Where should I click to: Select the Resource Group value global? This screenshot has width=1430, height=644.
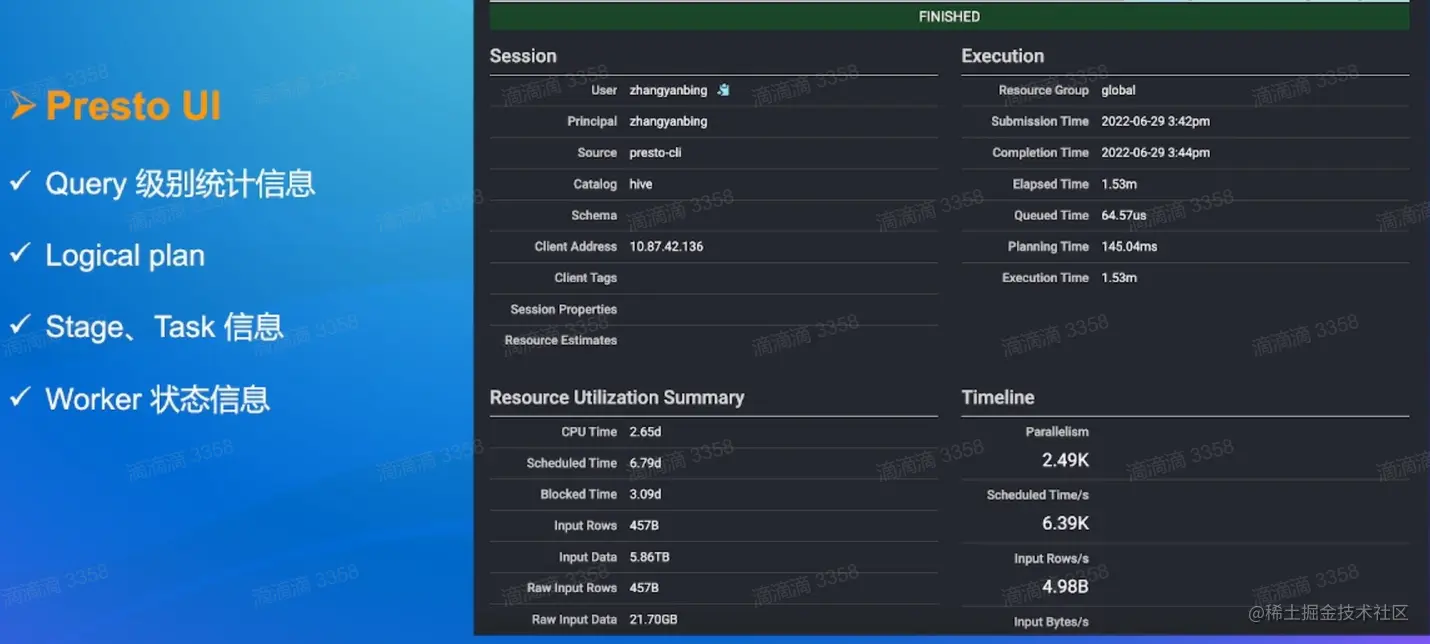pyautogui.click(x=1119, y=90)
